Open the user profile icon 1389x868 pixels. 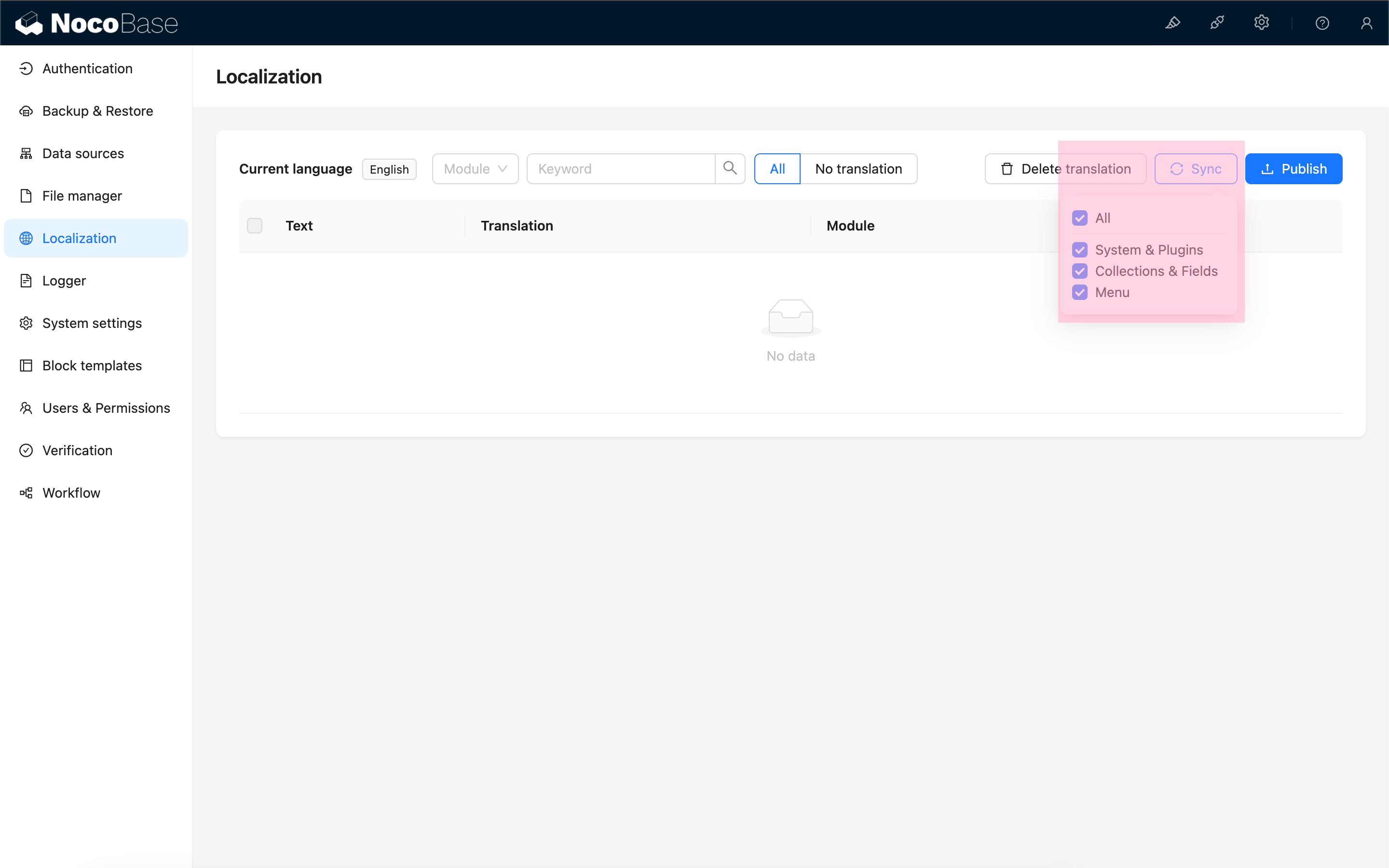coord(1366,23)
